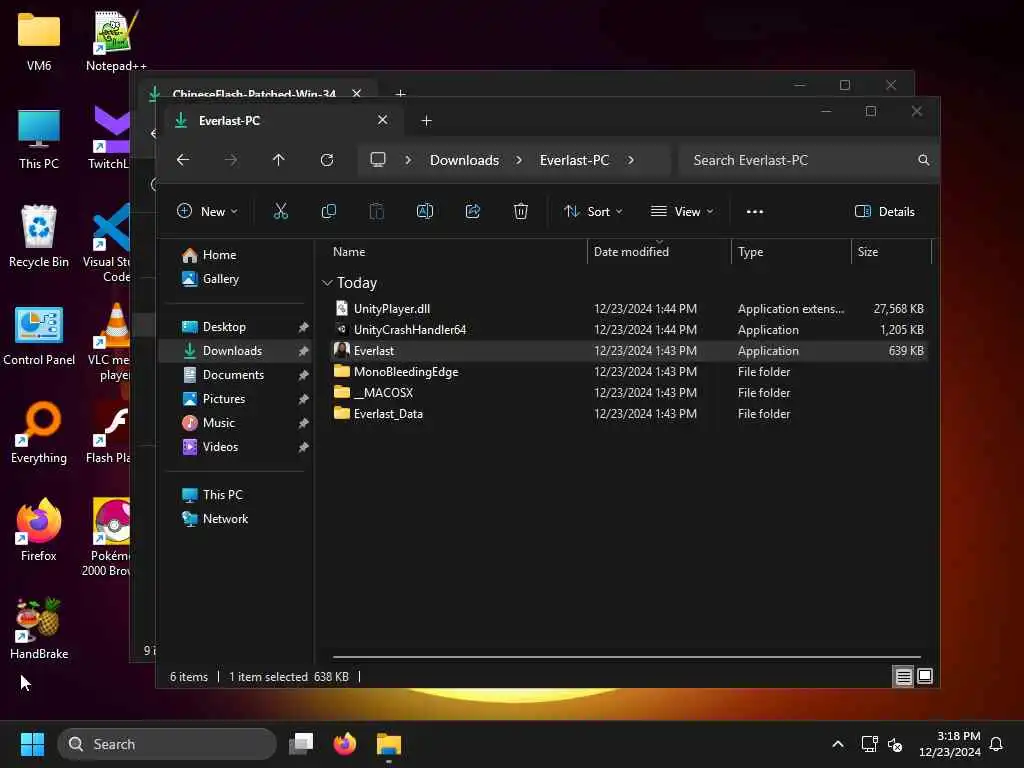Image resolution: width=1024 pixels, height=768 pixels.
Task: Select the Everlast_Data folder
Action: 629,413
